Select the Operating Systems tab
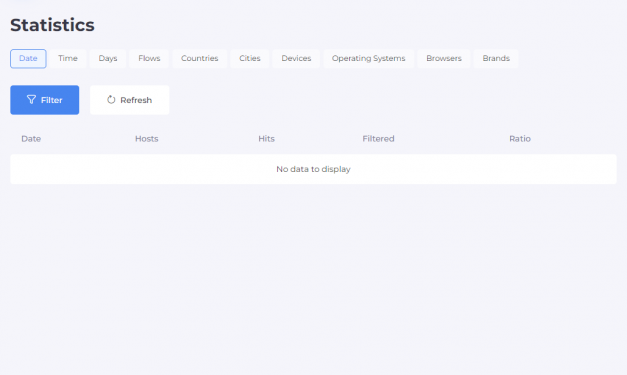The width and height of the screenshot is (627, 375). [x=368, y=58]
